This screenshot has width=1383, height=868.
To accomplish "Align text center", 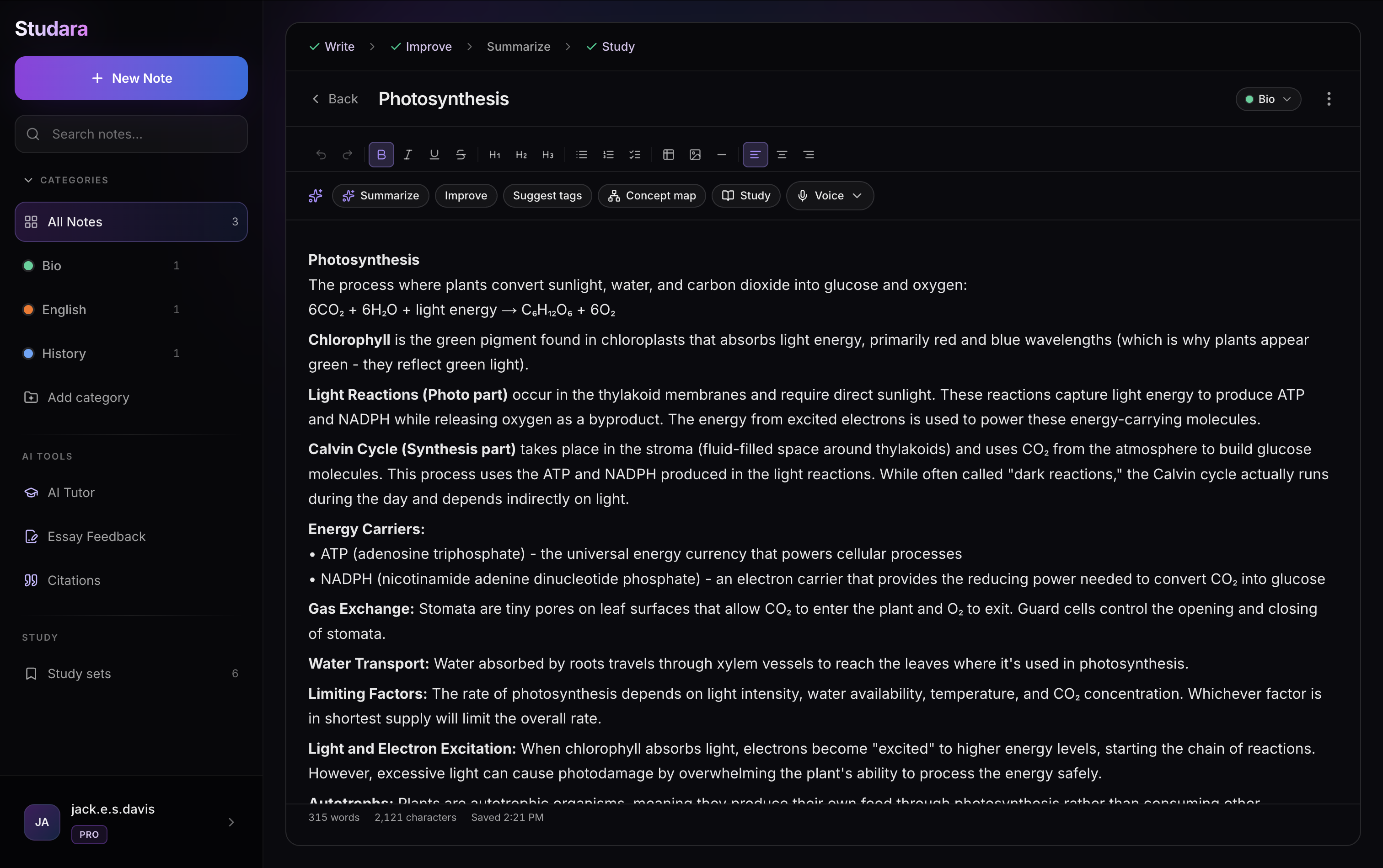I will pyautogui.click(x=782, y=155).
